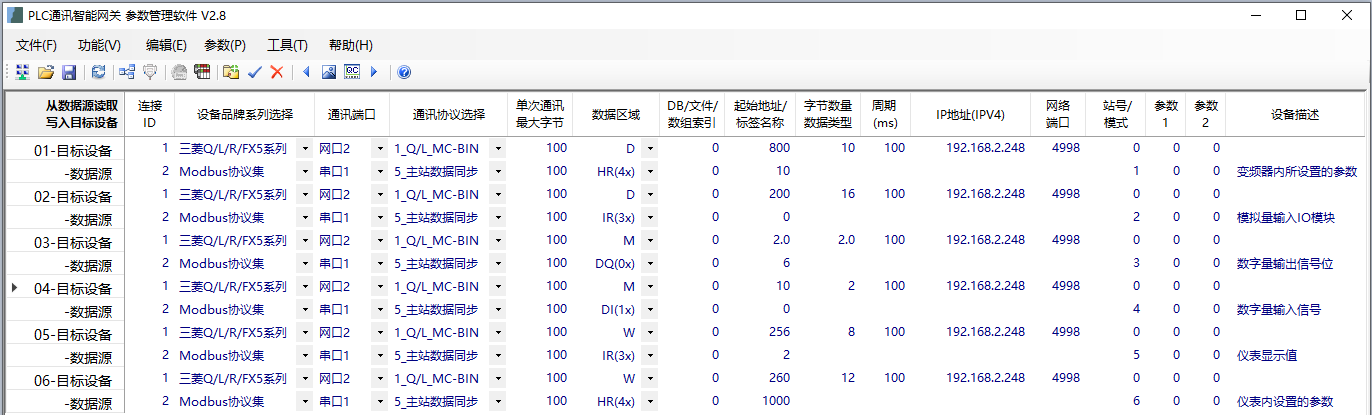Click network port 4998 in 03-目标设备 row
The height and width of the screenshot is (415, 1372).
[1058, 240]
